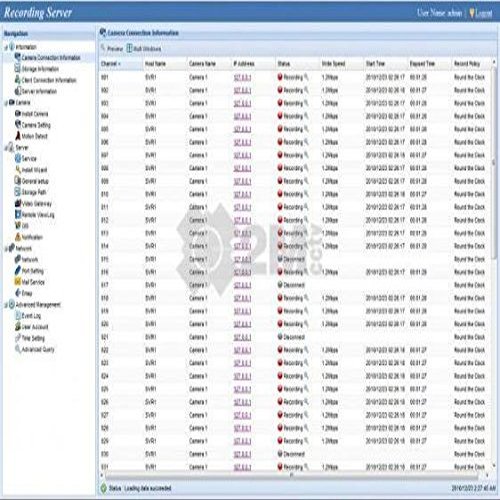Open the IP address link for channel 030
Image resolution: width=500 pixels, height=500 pixels.
pos(242,454)
